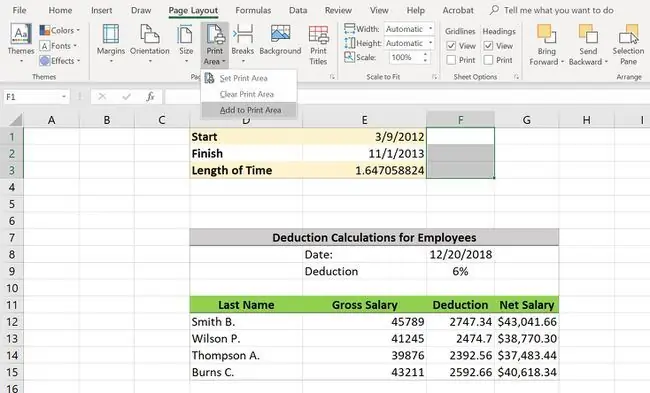This screenshot has height=393, width=650.
Task: Choose Add to Print Area
Action: point(249,110)
